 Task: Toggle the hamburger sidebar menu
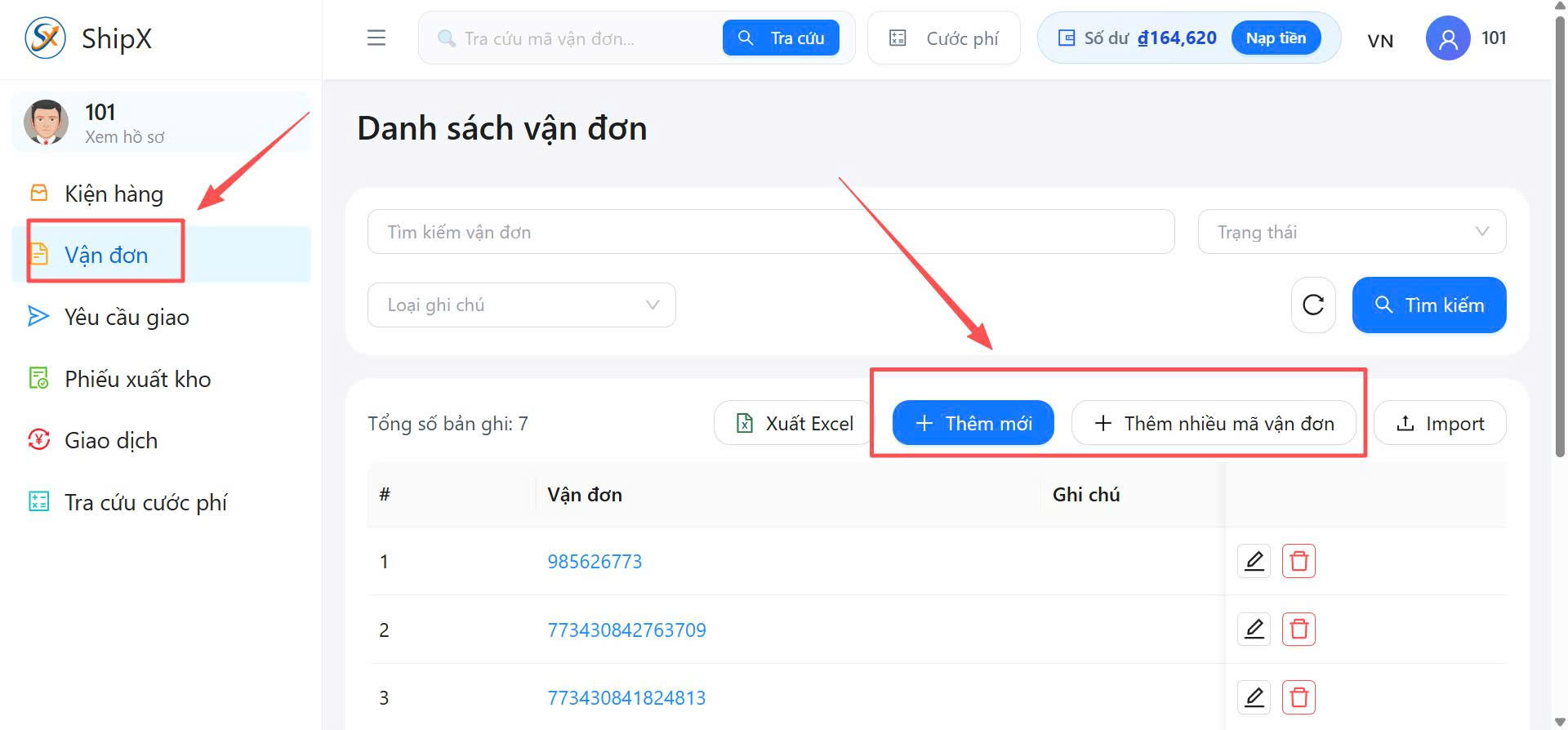coord(376,38)
